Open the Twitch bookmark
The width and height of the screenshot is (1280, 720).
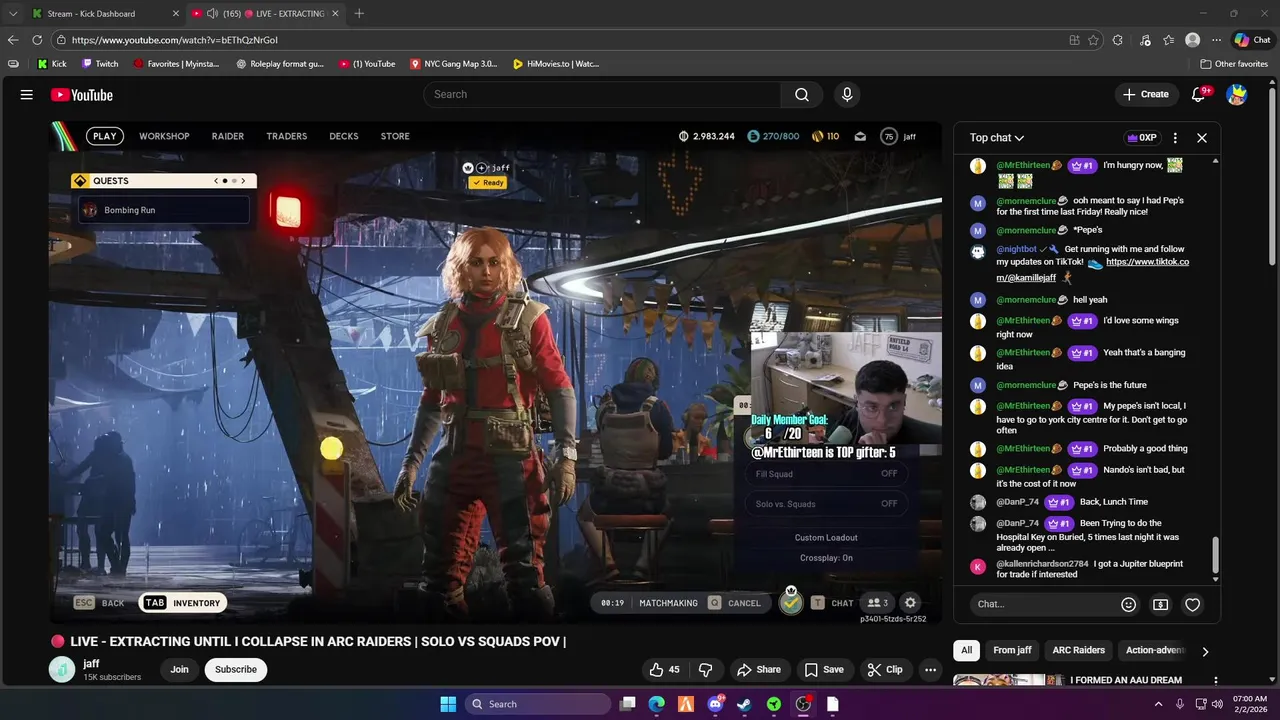point(100,64)
